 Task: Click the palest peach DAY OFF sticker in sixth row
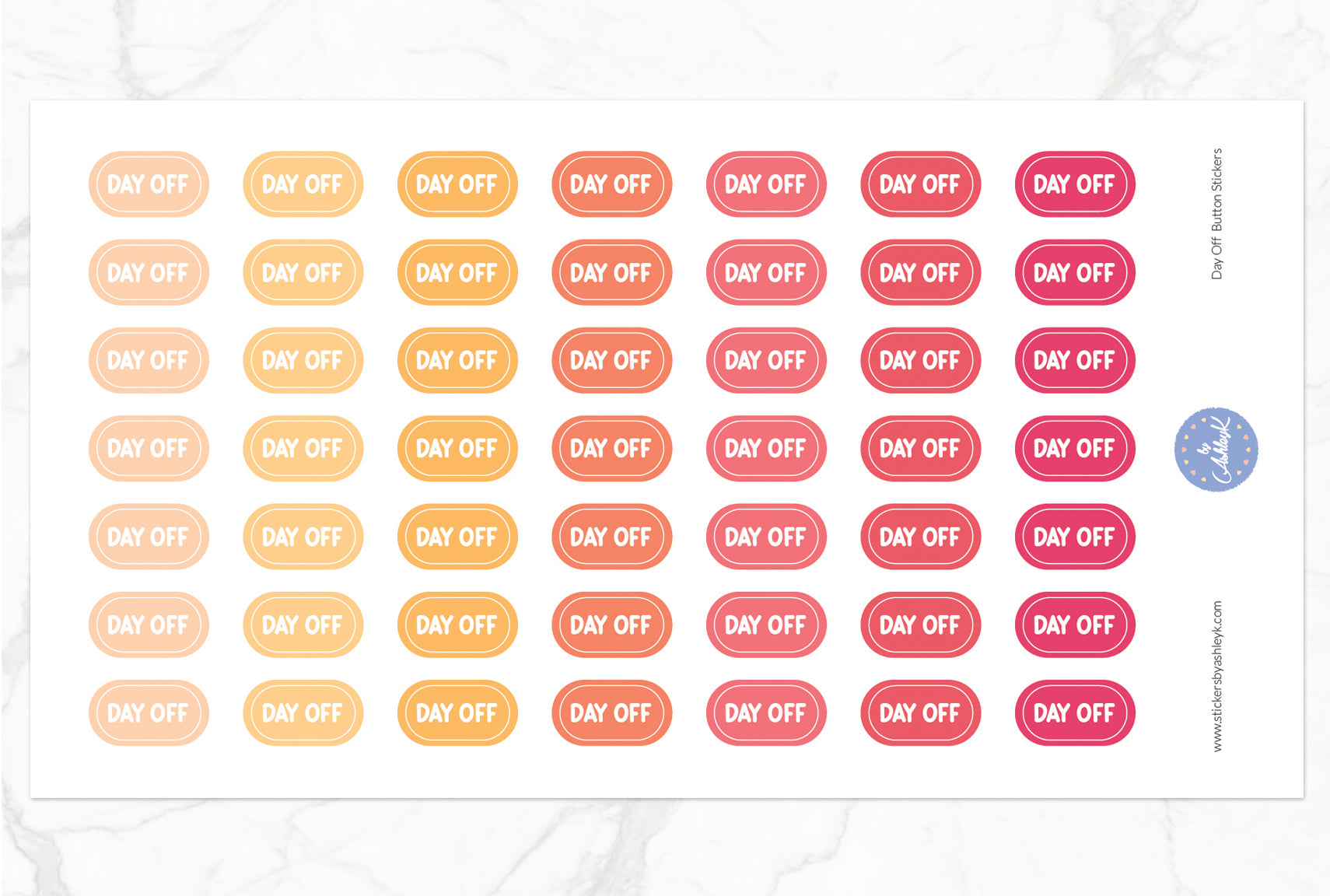point(149,625)
